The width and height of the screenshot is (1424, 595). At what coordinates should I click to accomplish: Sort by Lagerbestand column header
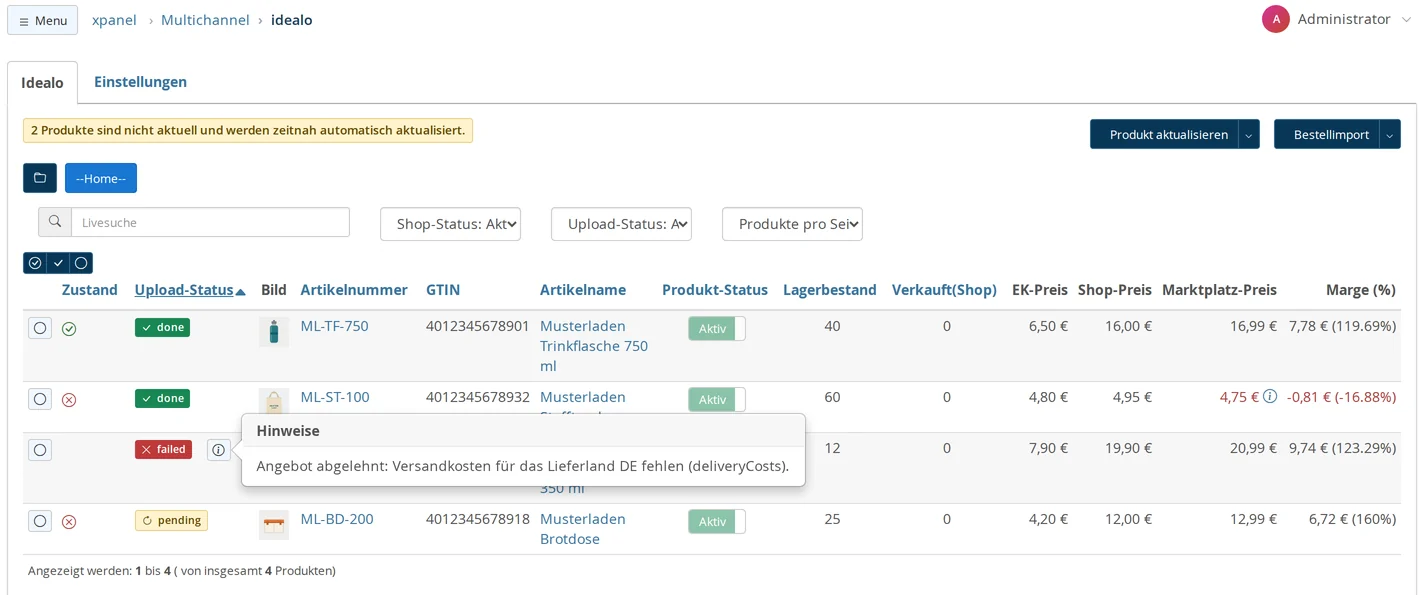pyautogui.click(x=830, y=290)
